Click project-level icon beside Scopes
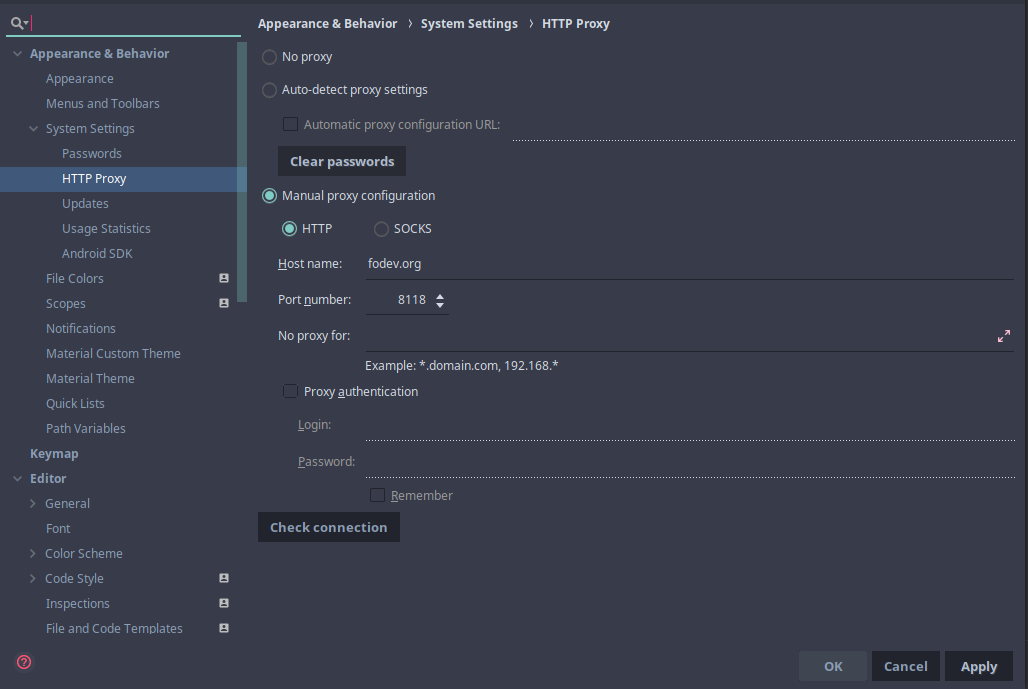This screenshot has height=689, width=1028. coord(224,303)
